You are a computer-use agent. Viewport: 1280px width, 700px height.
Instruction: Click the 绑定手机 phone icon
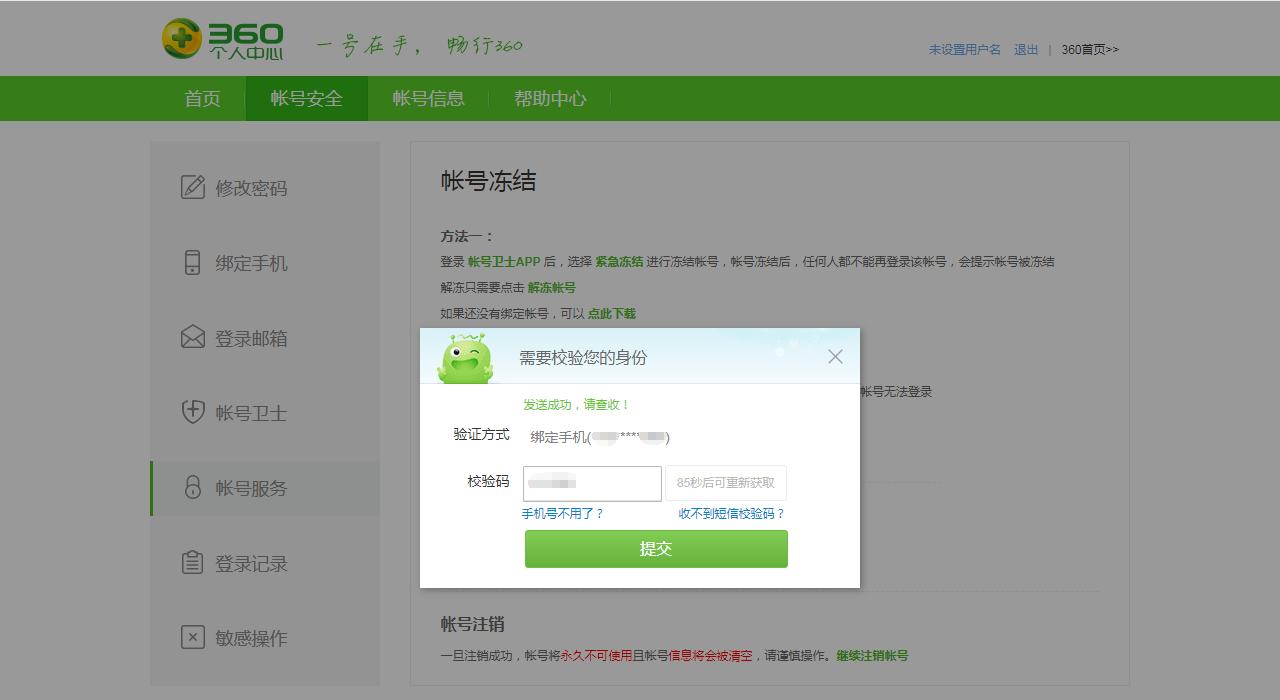tap(192, 263)
